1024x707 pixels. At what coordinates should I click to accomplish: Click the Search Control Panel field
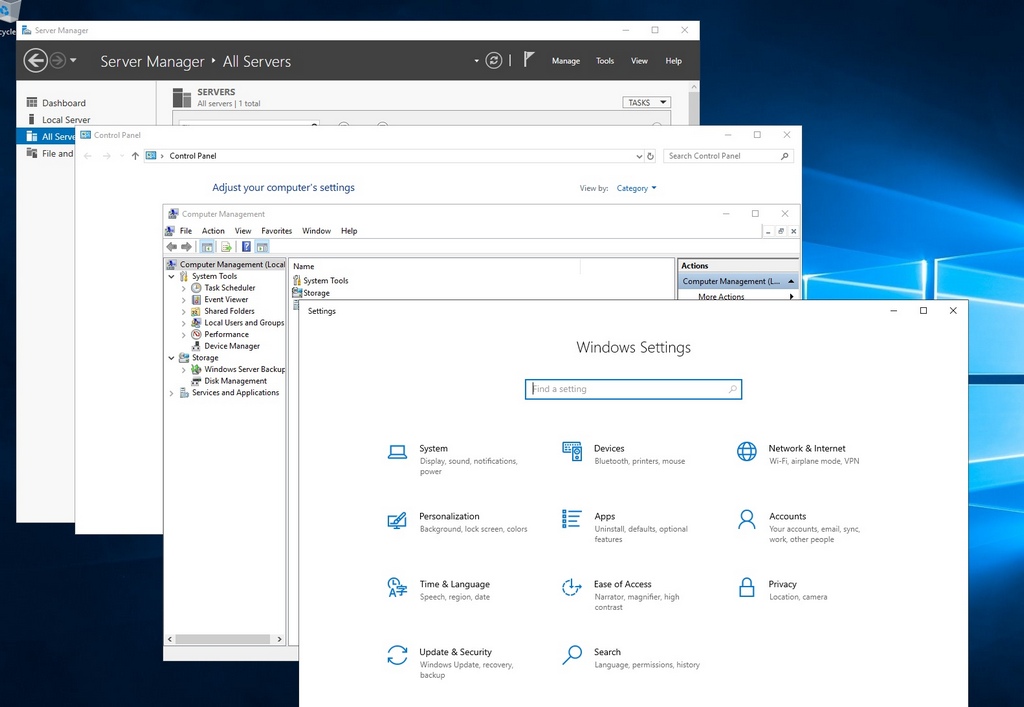728,156
